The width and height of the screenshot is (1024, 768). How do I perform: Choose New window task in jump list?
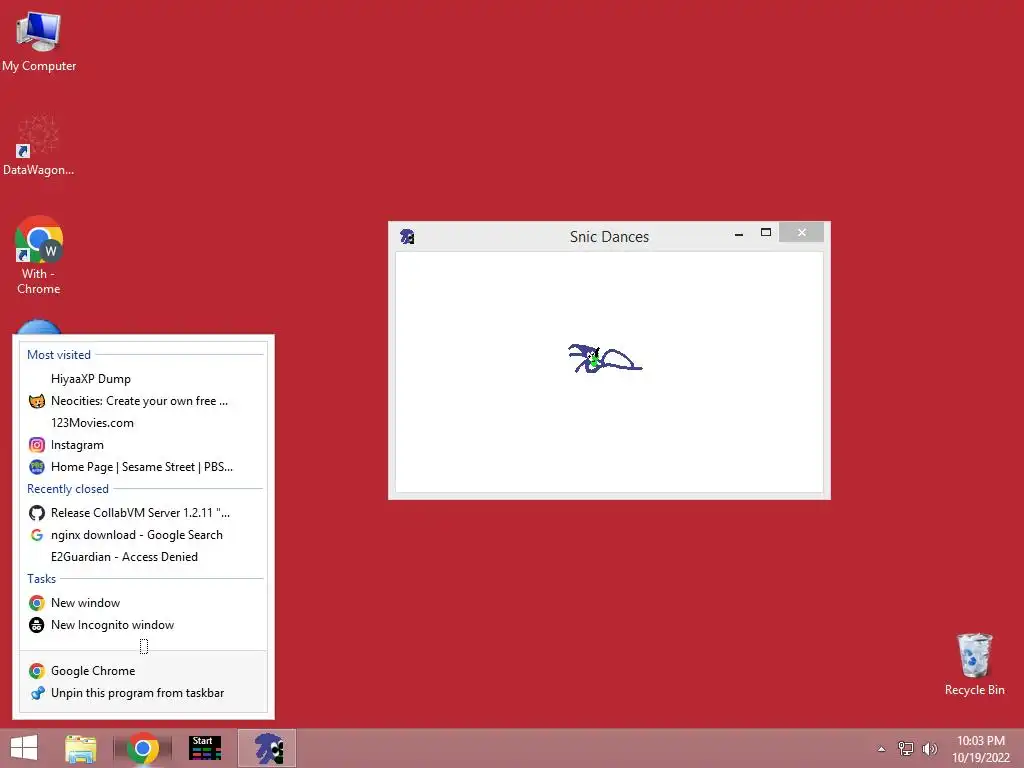click(144, 603)
